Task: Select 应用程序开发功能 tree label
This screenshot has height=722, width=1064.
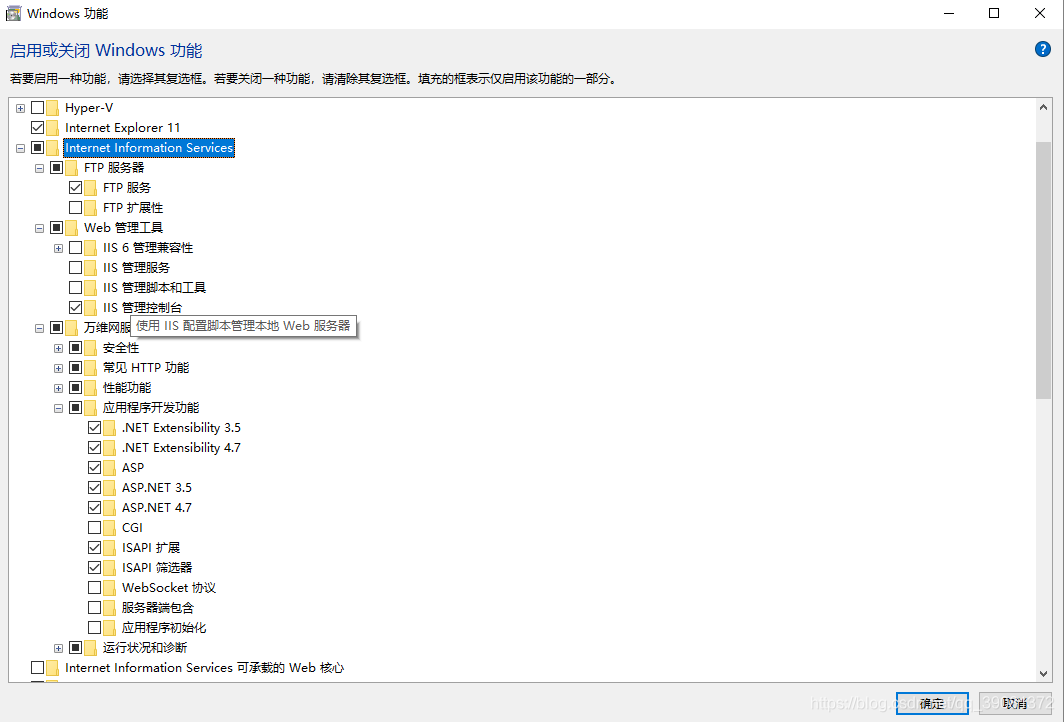Action: [151, 407]
